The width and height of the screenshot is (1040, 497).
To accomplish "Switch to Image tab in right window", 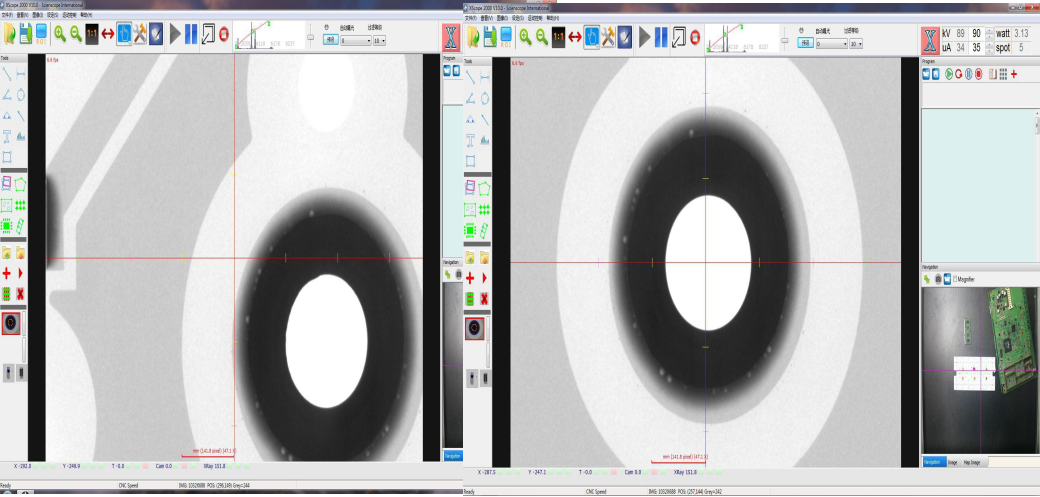I will click(952, 462).
